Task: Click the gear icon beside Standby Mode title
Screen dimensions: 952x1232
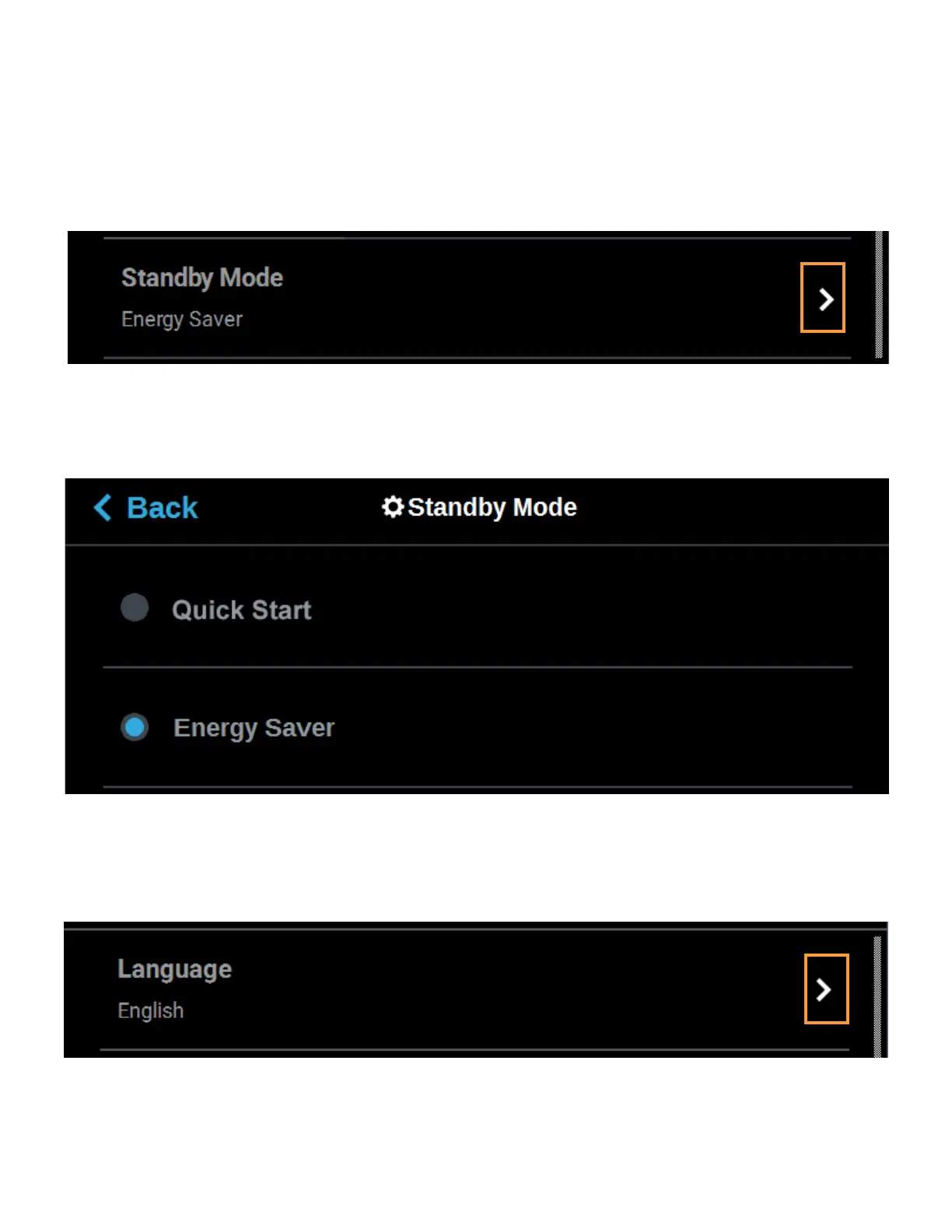Action: point(393,507)
